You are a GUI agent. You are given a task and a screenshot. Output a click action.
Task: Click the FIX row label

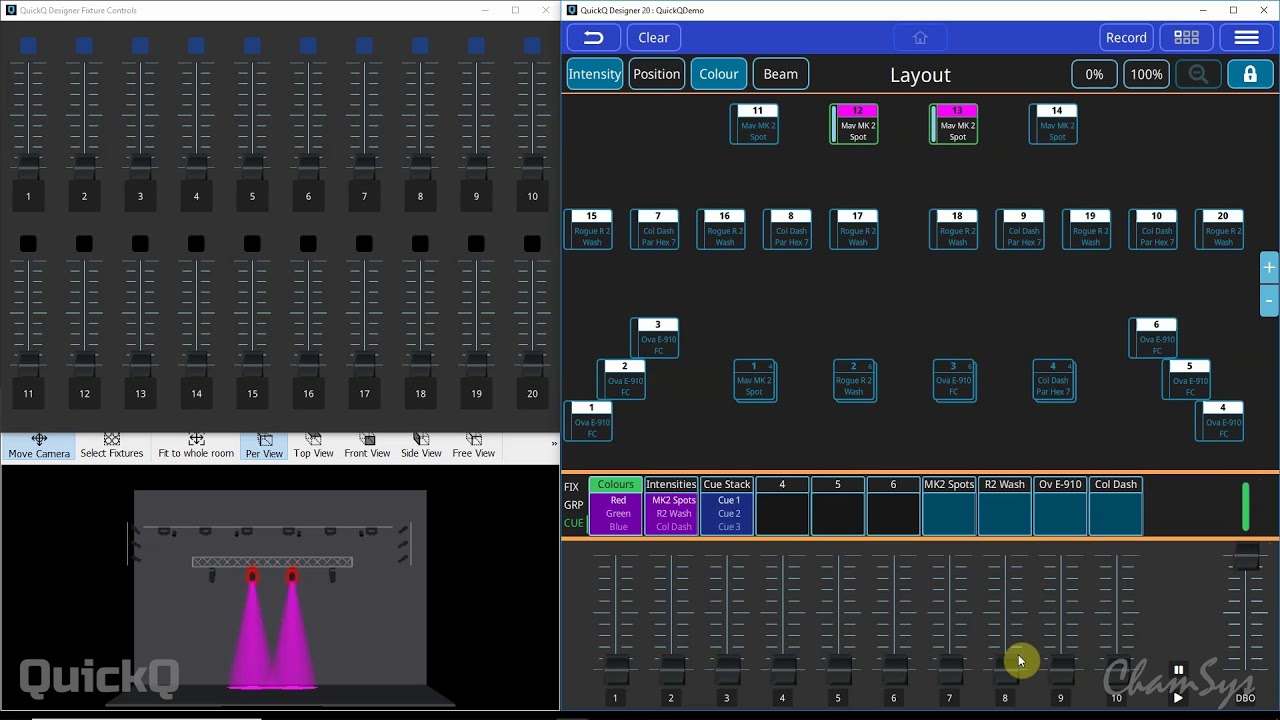pyautogui.click(x=572, y=487)
